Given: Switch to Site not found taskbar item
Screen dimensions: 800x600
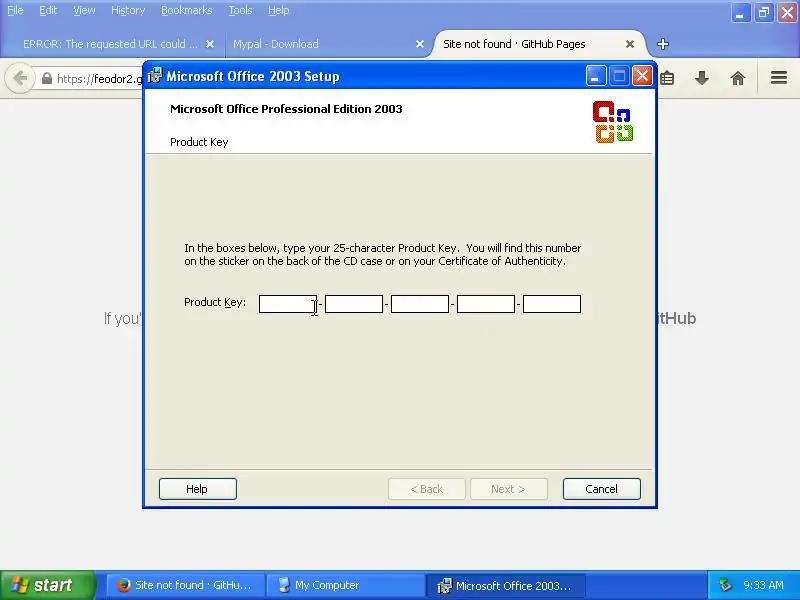Looking at the screenshot, I should 186,585.
